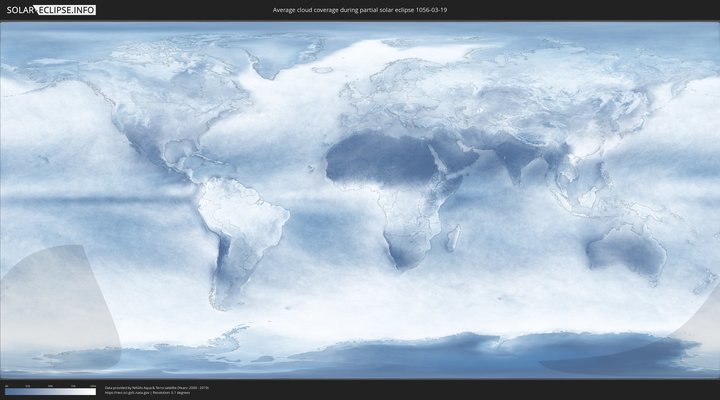This screenshot has width=720, height=400.
Task: Open the neo.sci.gsfc.nasa.gov URL text
Action: click(x=134, y=393)
